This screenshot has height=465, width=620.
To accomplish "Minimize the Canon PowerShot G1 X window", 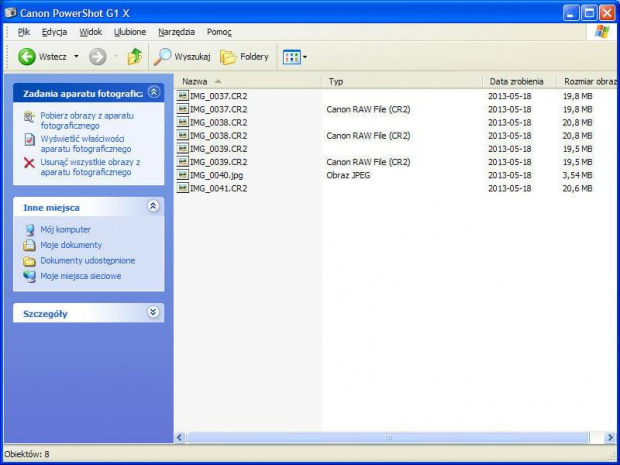I will coord(571,13).
